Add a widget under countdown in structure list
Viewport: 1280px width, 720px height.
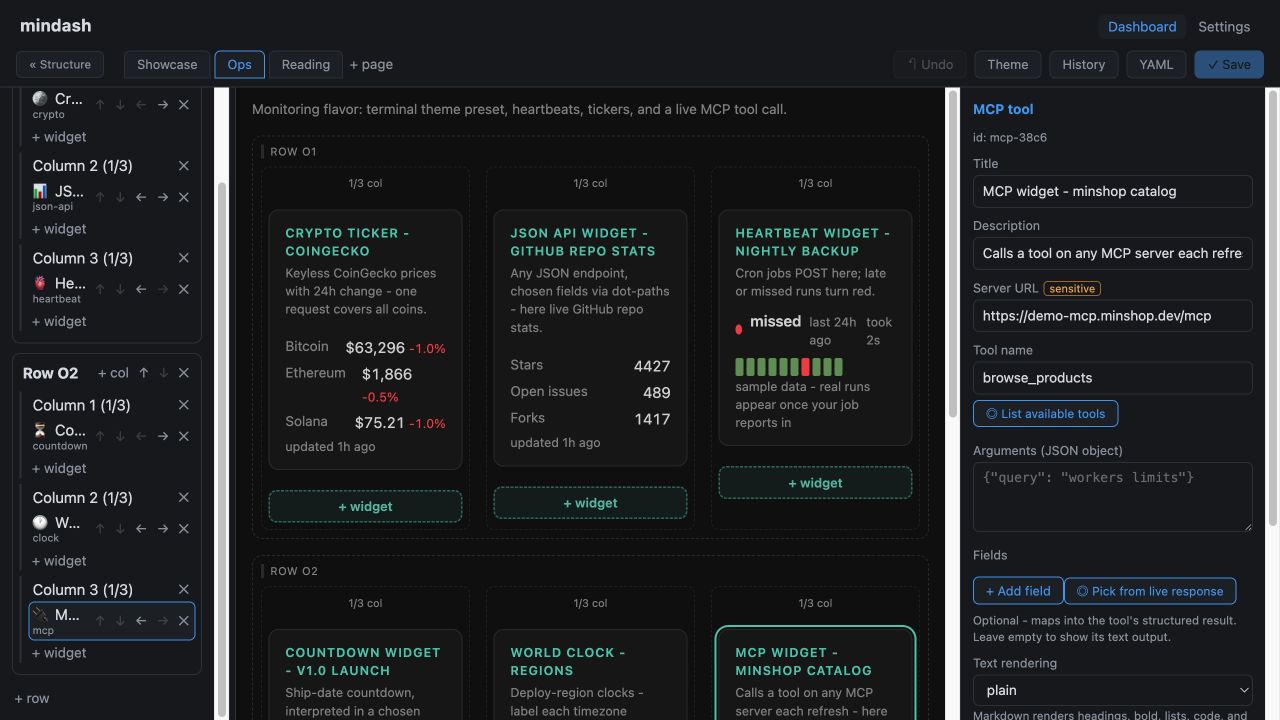tap(59, 468)
